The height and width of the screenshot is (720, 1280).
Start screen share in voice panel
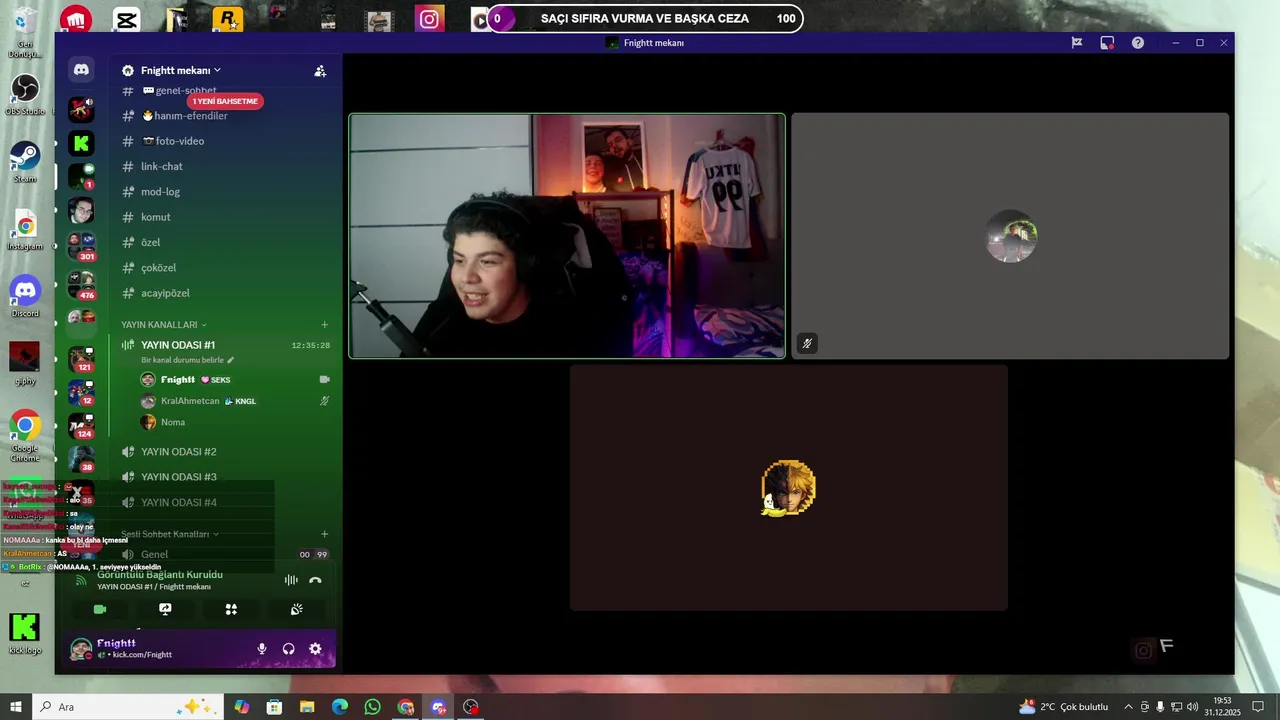click(165, 609)
